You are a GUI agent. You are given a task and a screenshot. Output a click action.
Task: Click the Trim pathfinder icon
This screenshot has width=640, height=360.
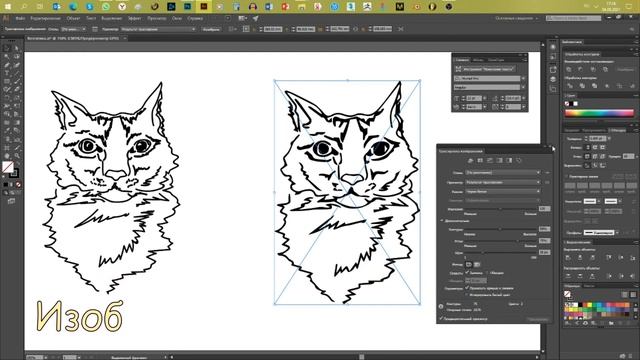[582, 86]
